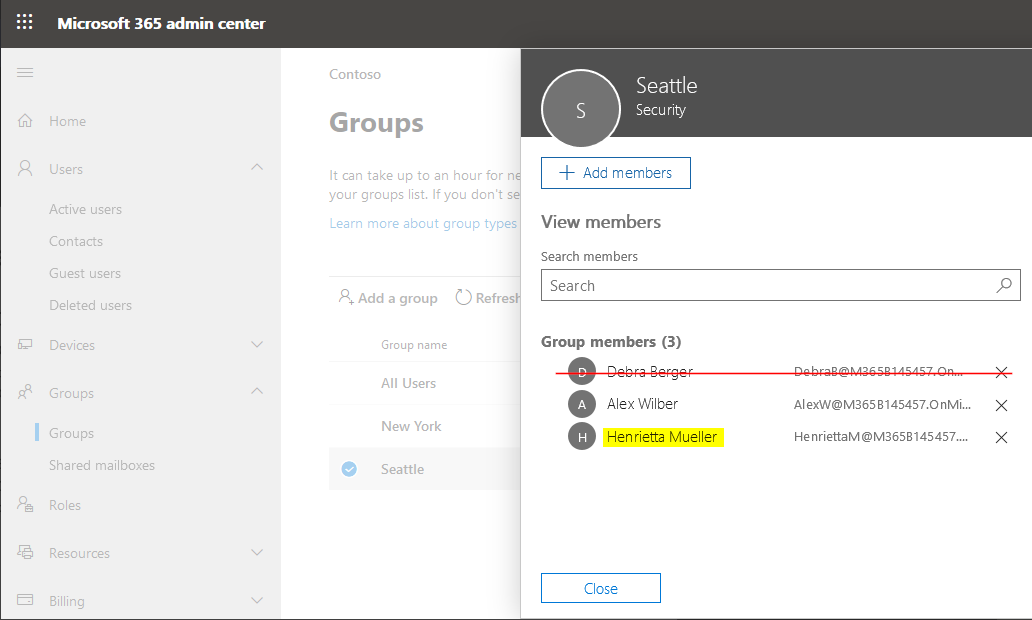The width and height of the screenshot is (1032, 620).
Task: Open Shared mailboxes in sidebar
Action: point(102,465)
